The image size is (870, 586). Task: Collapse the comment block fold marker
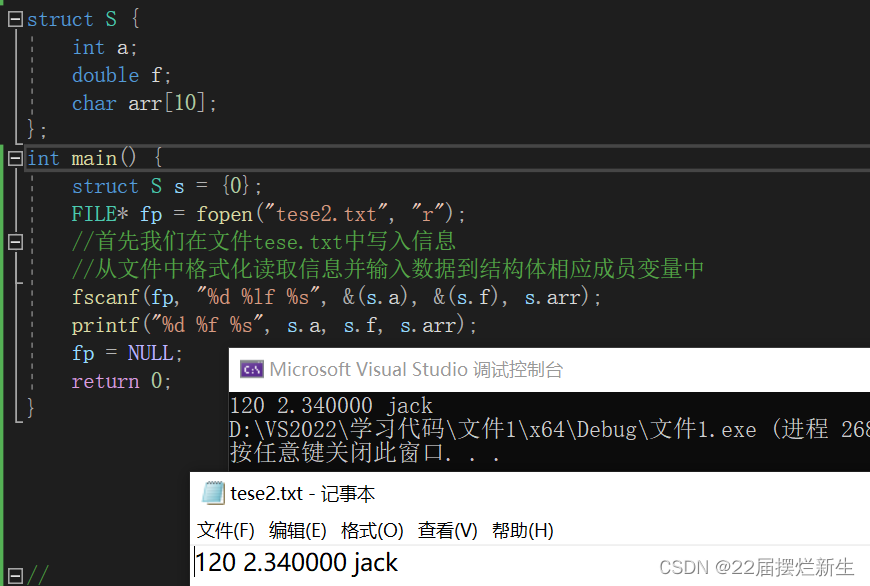point(15,242)
